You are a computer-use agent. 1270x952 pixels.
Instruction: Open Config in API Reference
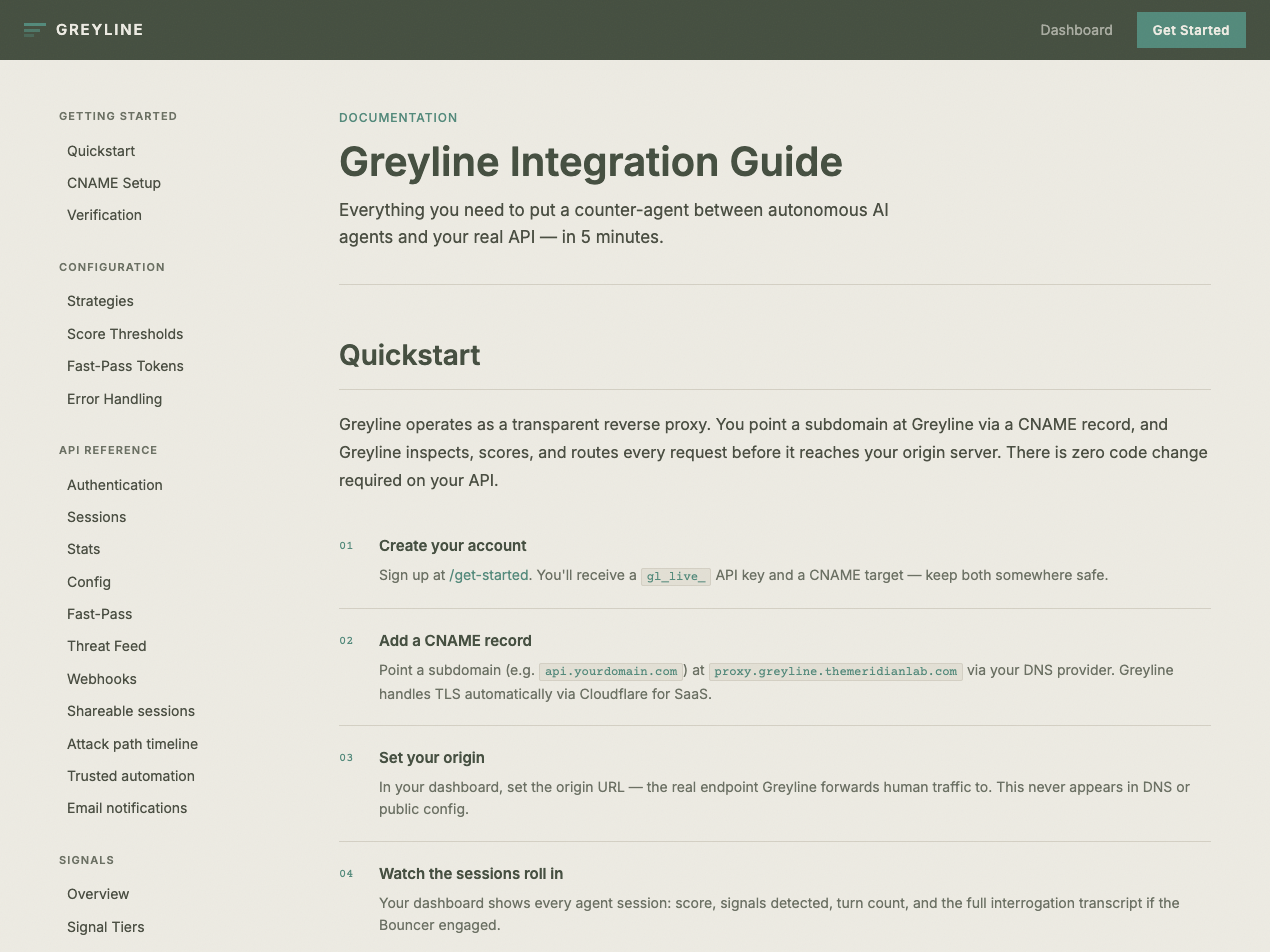click(x=89, y=582)
